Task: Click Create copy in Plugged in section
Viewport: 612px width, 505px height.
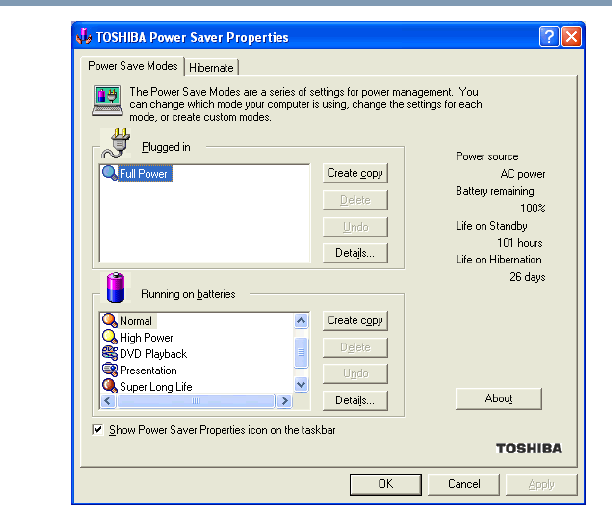Action: [355, 173]
